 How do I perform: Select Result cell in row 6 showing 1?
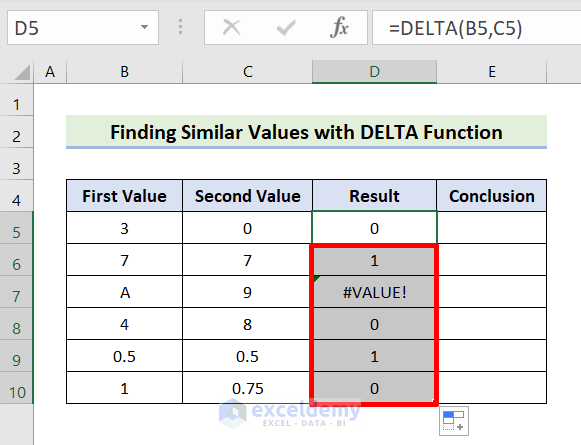374,260
